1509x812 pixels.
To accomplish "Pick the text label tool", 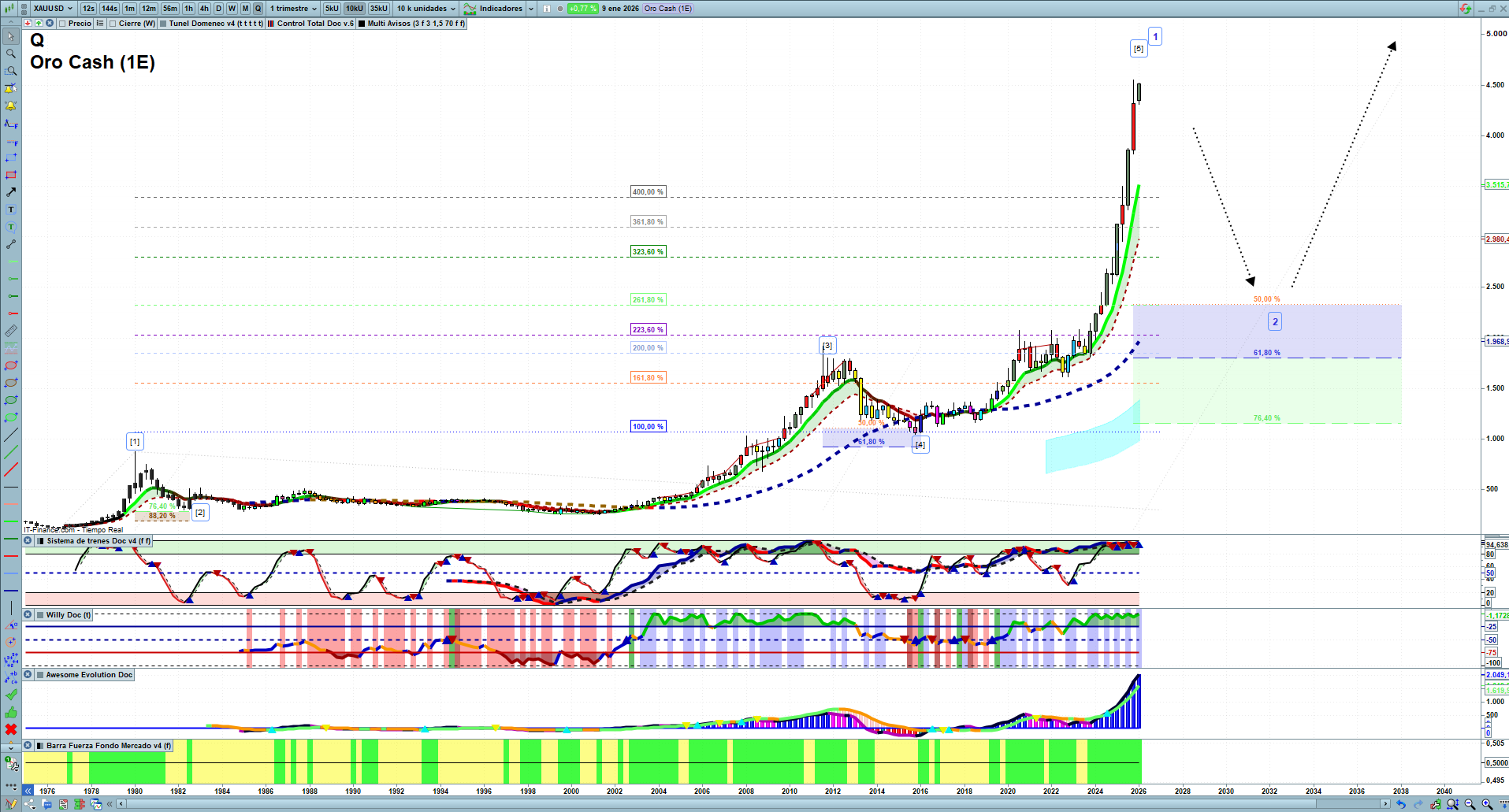I will pyautogui.click(x=11, y=209).
